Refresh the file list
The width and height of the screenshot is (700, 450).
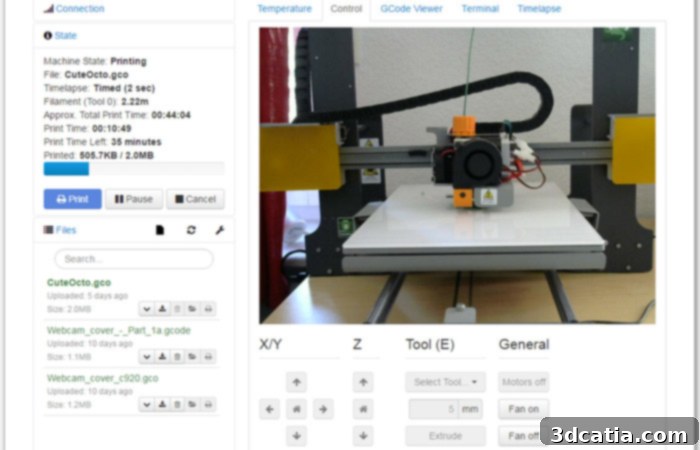tap(191, 230)
